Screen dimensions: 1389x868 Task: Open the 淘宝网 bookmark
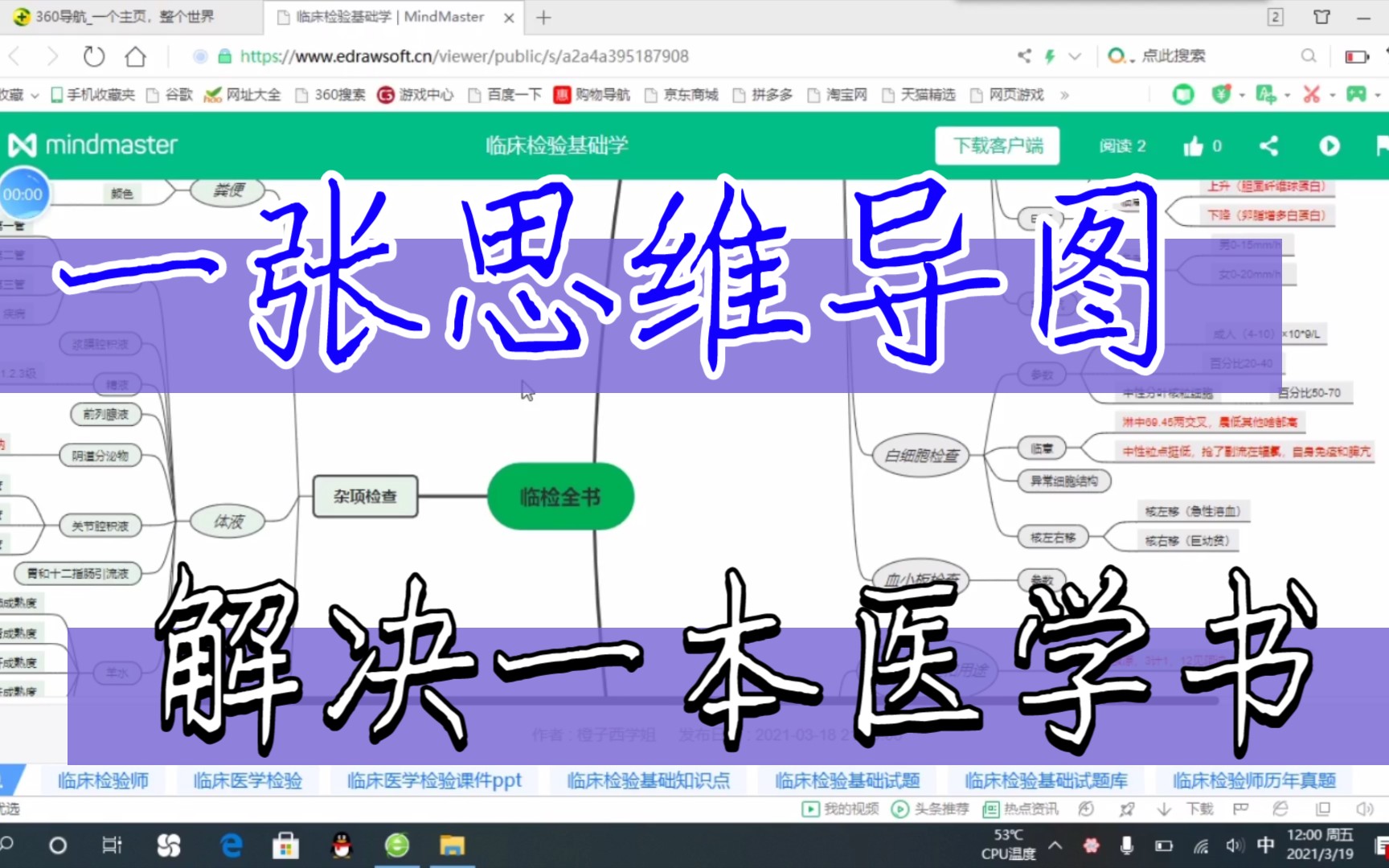pos(838,95)
